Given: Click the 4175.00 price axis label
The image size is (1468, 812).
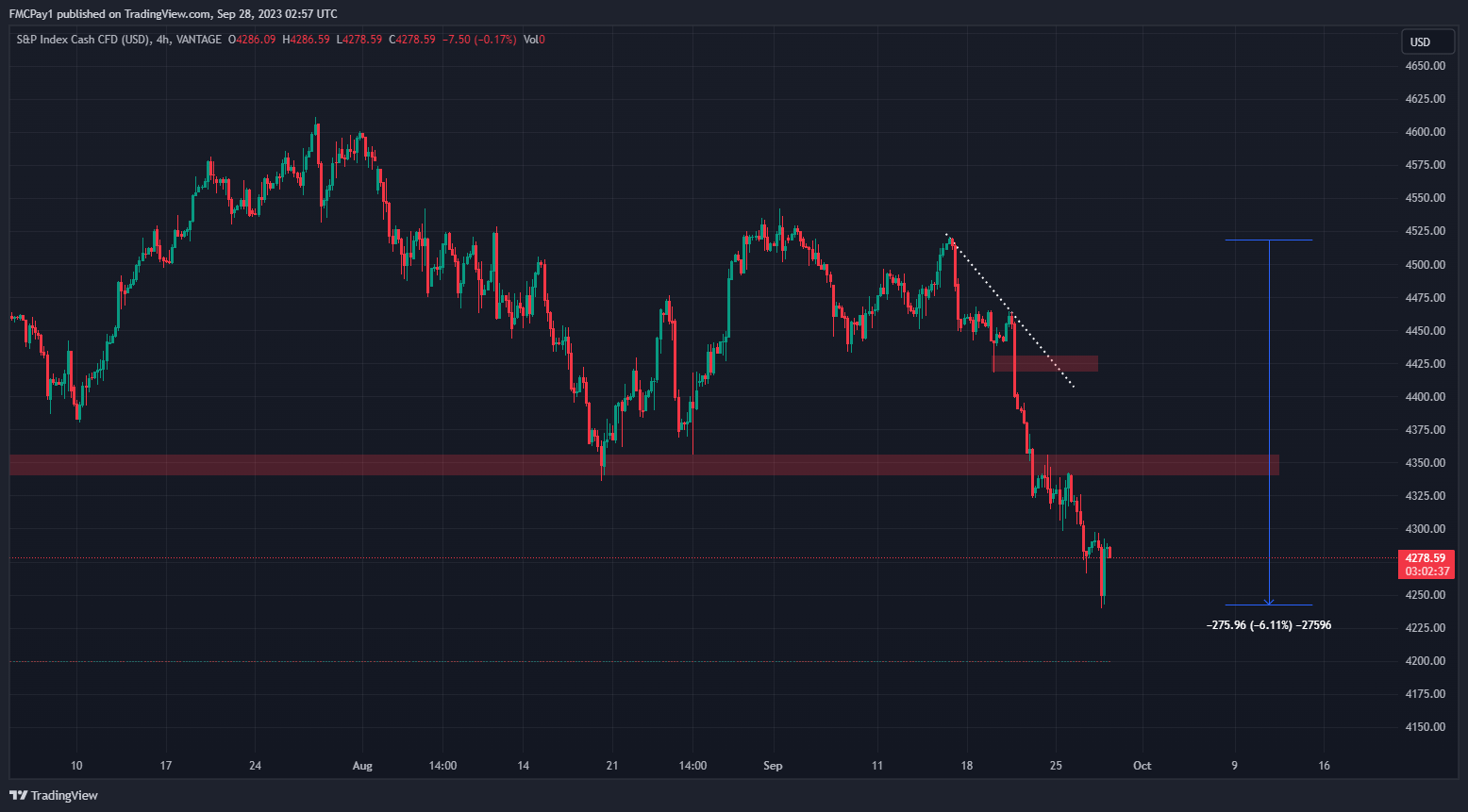Looking at the screenshot, I should (x=1425, y=694).
